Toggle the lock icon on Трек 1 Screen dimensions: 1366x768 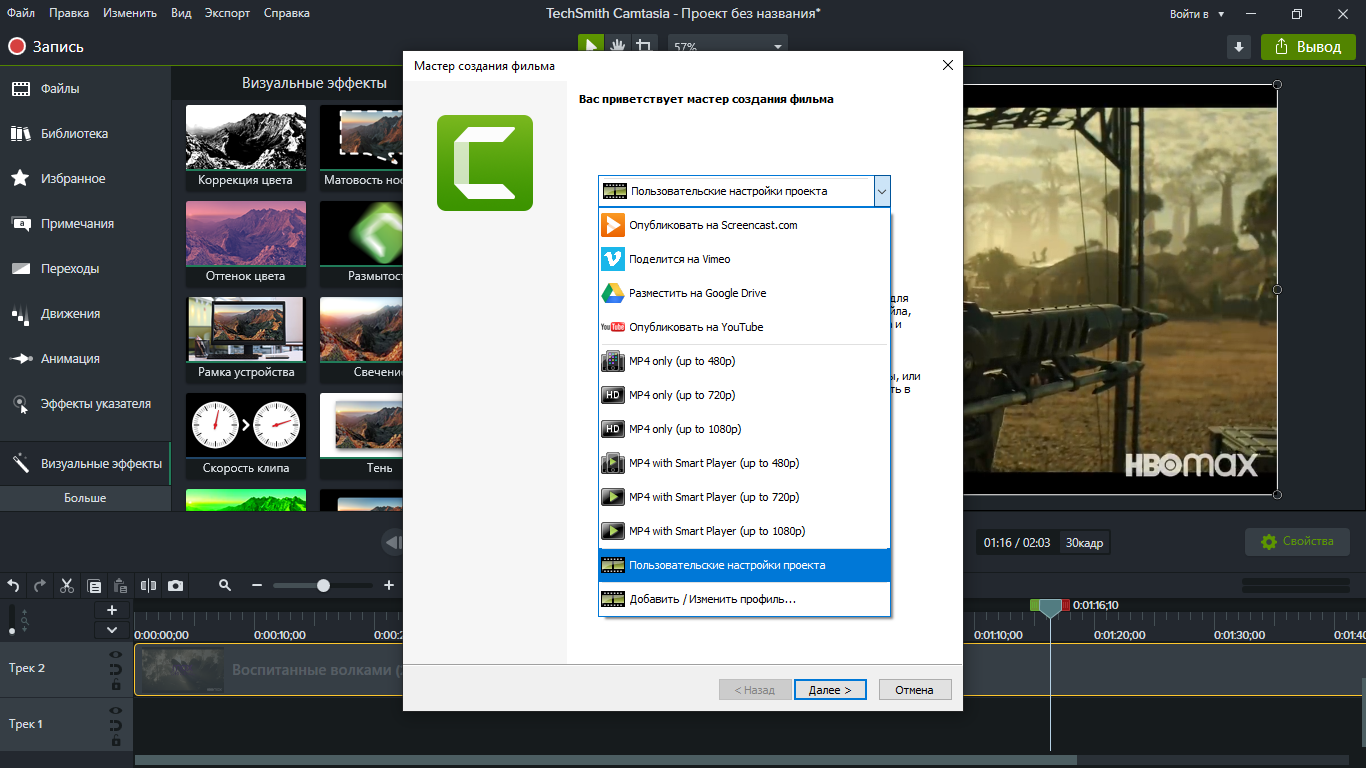point(116,742)
